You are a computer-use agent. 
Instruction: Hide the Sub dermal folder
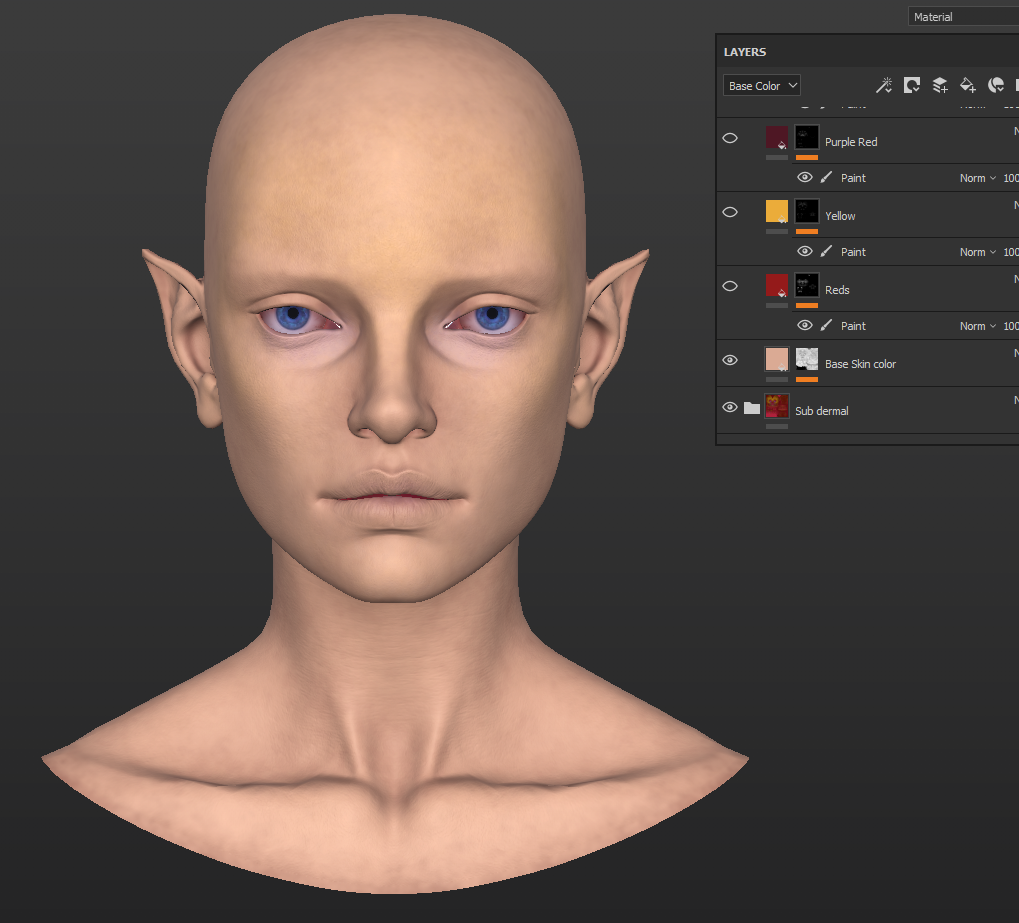tap(730, 408)
